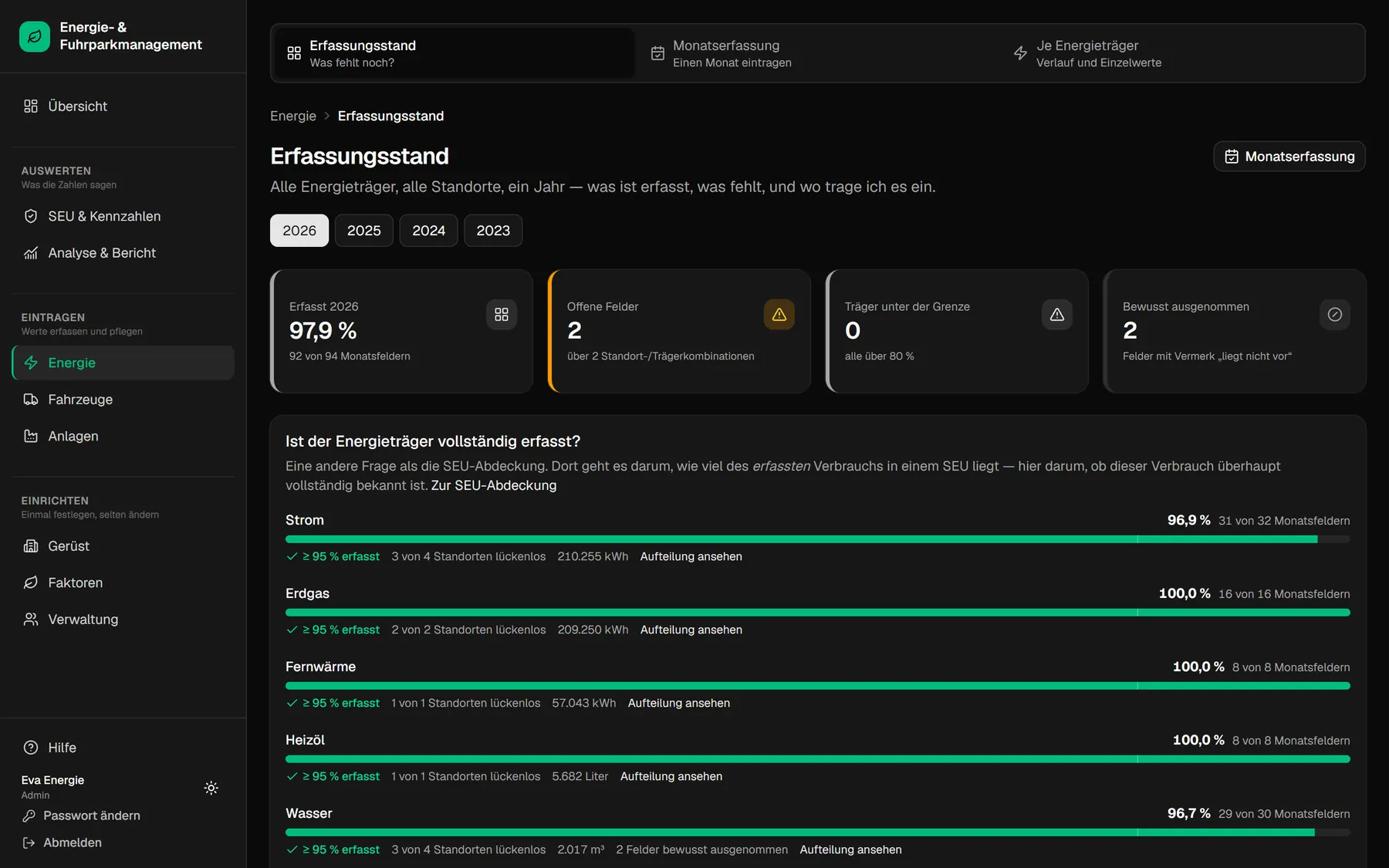
Task: Click Aufteilung ansehen for Erdgas
Action: pos(691,630)
